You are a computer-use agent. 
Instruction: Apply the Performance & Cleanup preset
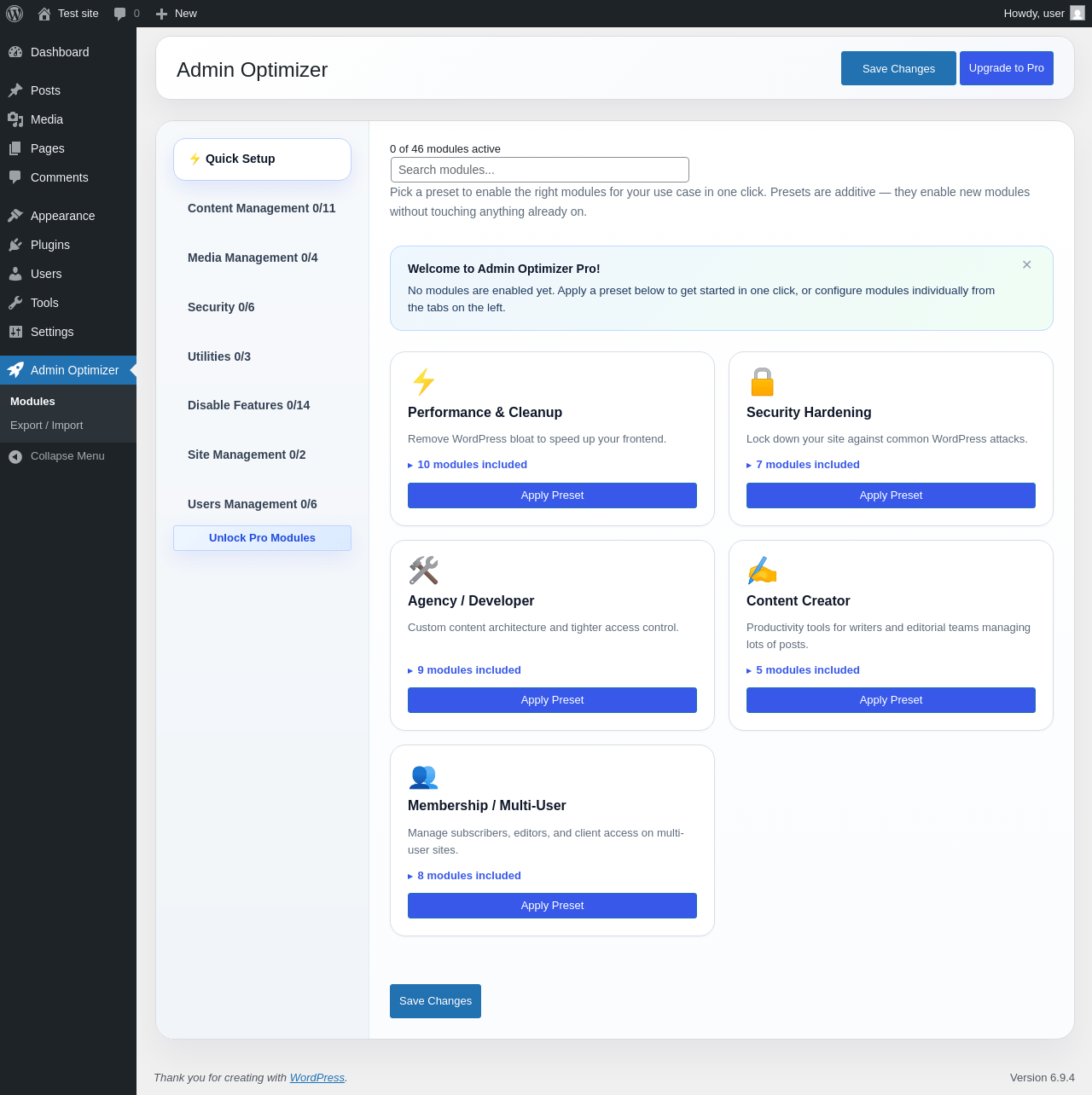(552, 495)
